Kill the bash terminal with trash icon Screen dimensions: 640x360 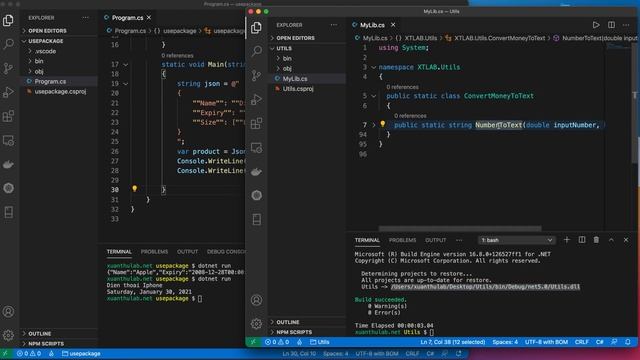tap(596, 240)
